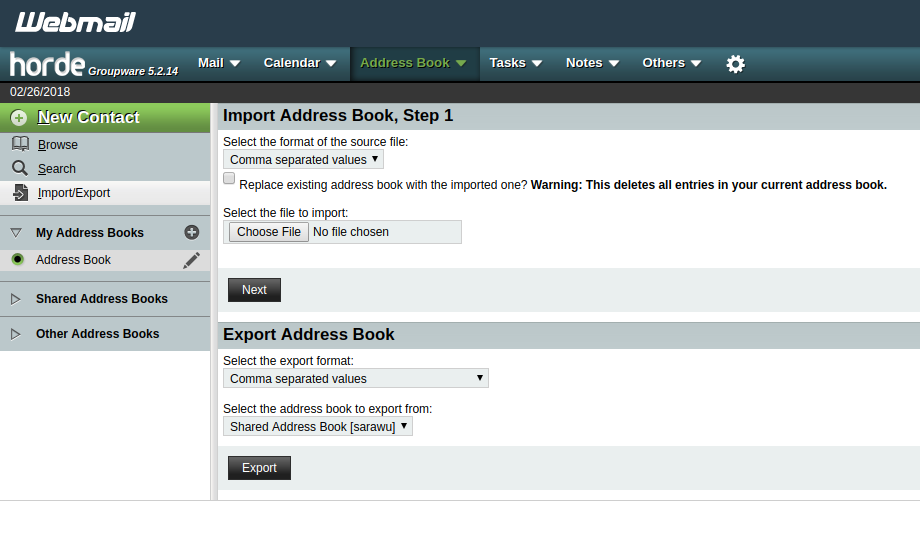Image resolution: width=920 pixels, height=544 pixels.
Task: Click the green New Contact plus icon
Action: 19,117
